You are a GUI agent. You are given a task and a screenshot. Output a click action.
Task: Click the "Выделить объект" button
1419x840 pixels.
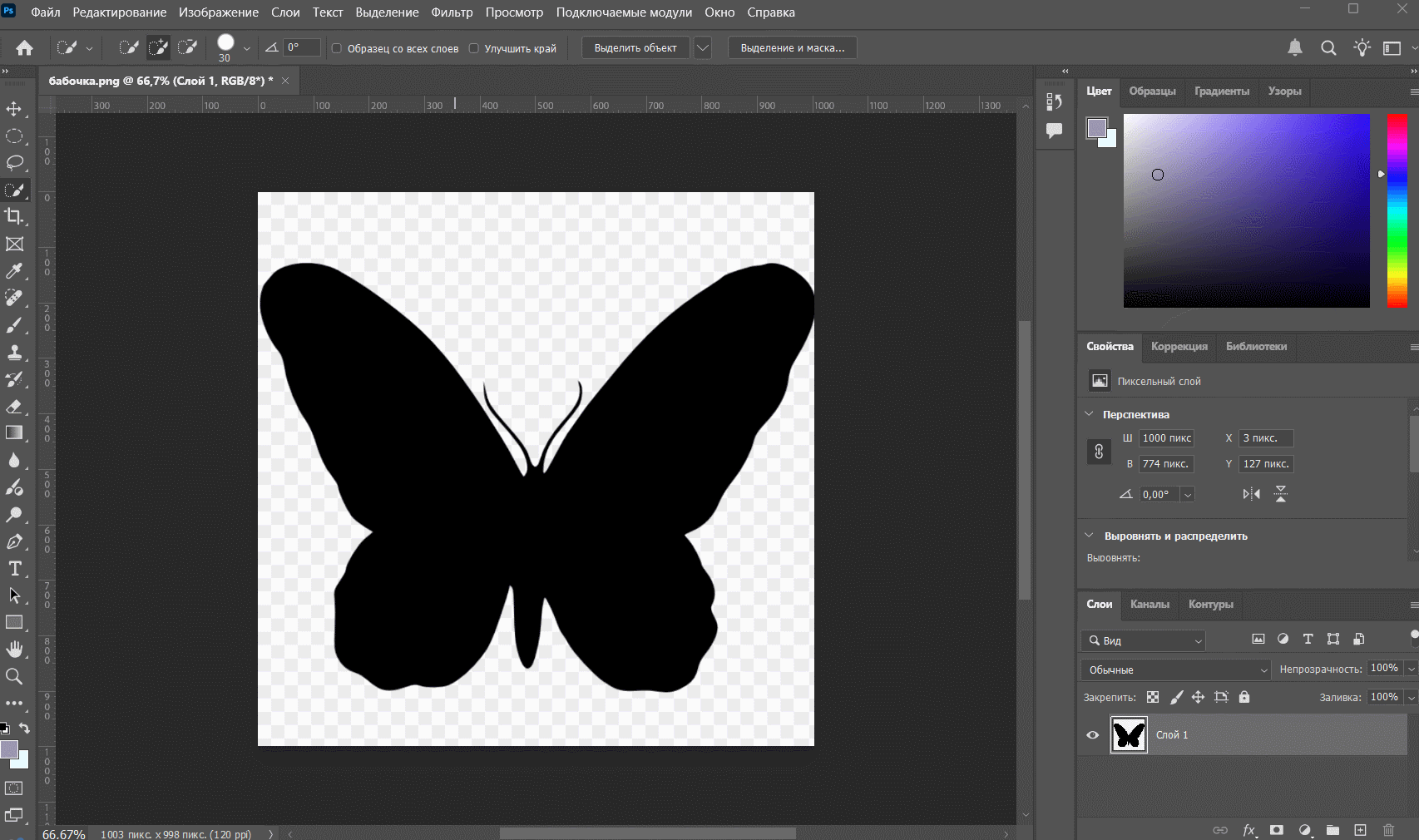pyautogui.click(x=635, y=48)
